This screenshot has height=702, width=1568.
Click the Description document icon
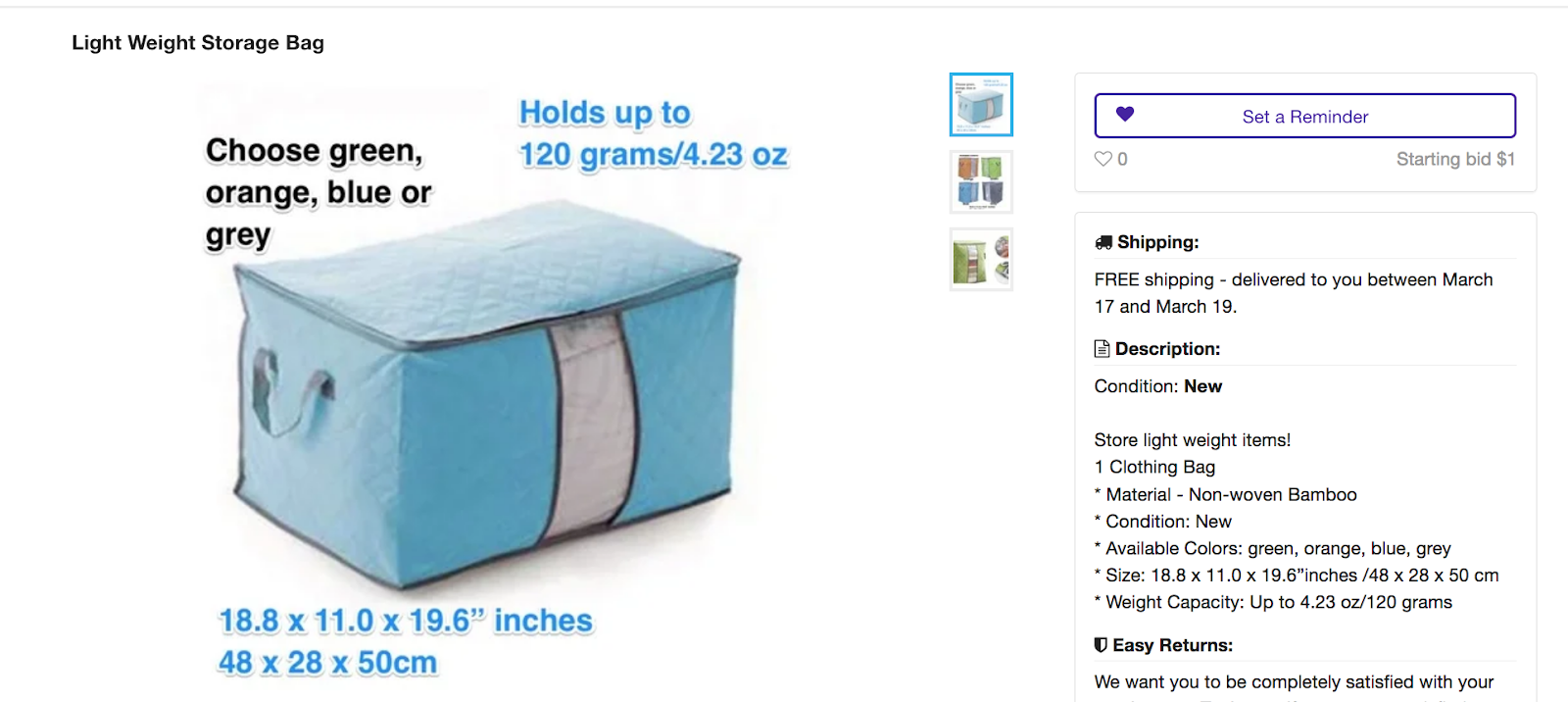click(x=1102, y=349)
